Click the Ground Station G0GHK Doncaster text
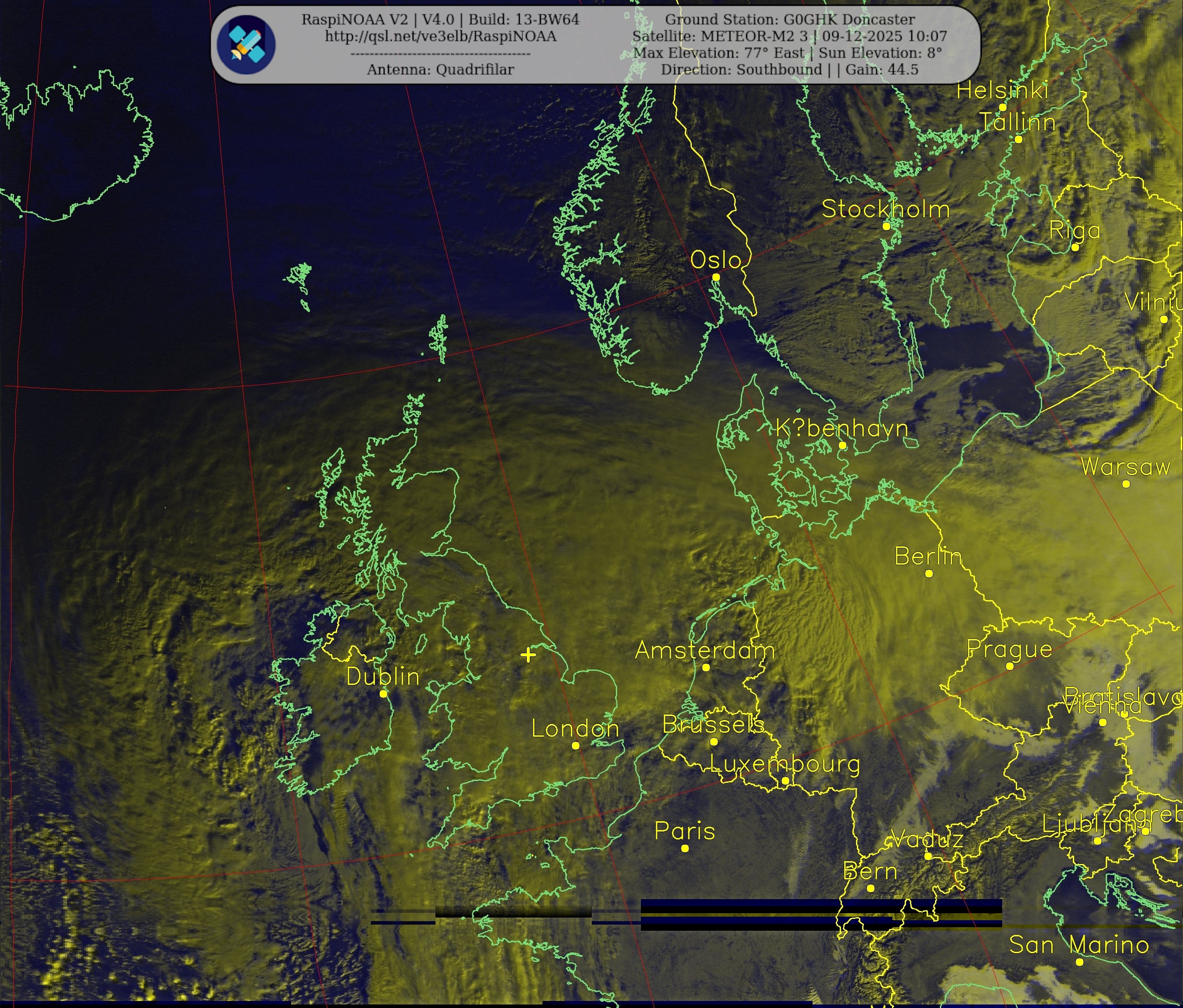Viewport: 1183px width, 1008px height. click(x=790, y=19)
